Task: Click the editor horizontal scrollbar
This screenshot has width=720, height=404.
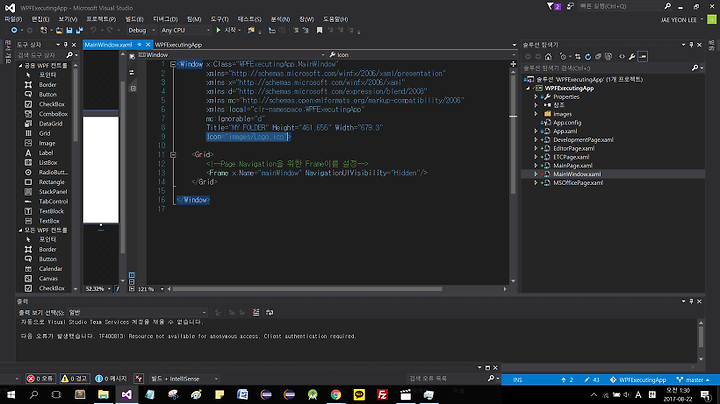Action: pyautogui.click(x=307, y=289)
